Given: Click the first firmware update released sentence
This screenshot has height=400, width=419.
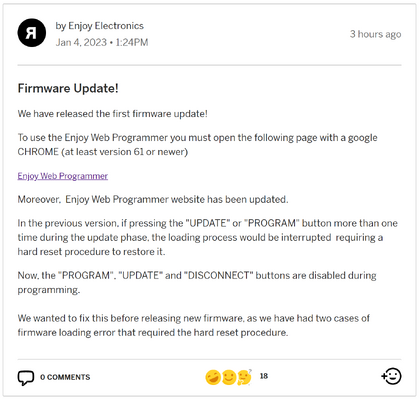Looking at the screenshot, I should pos(113,114).
